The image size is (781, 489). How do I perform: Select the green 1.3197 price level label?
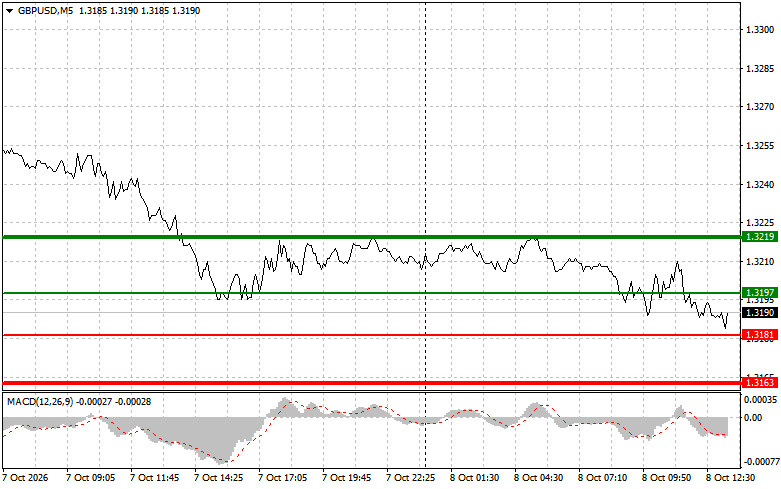pos(760,292)
